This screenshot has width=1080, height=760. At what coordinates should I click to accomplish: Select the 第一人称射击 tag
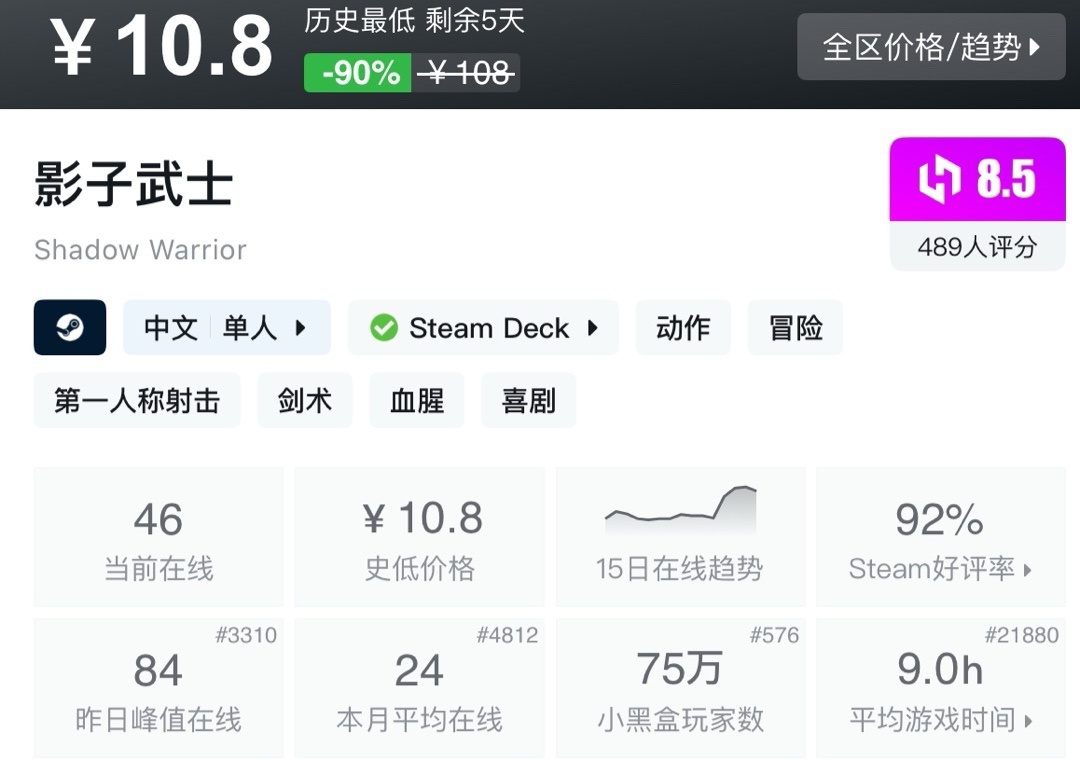click(x=137, y=401)
